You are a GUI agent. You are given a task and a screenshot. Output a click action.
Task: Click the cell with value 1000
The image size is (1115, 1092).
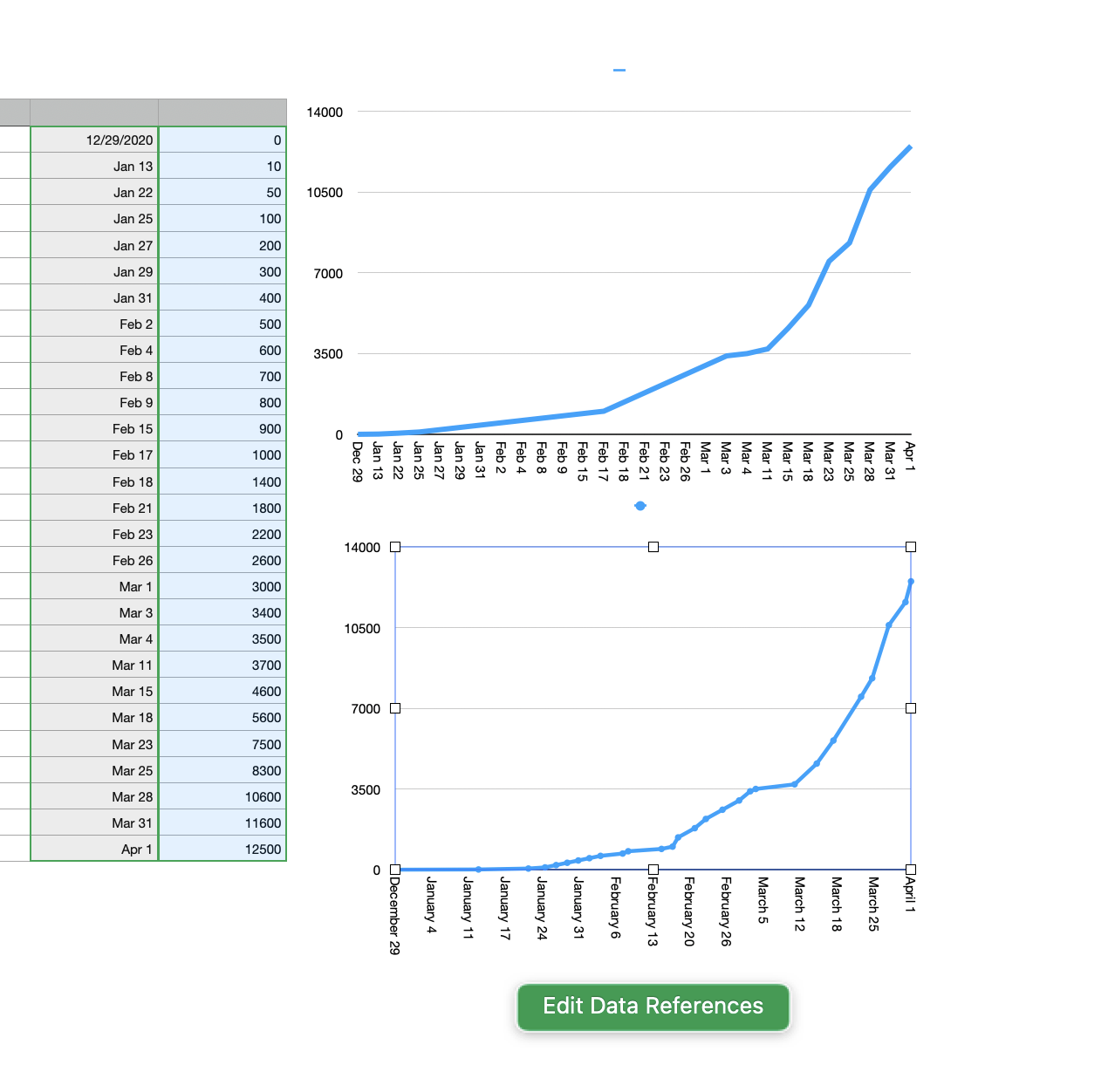click(222, 454)
